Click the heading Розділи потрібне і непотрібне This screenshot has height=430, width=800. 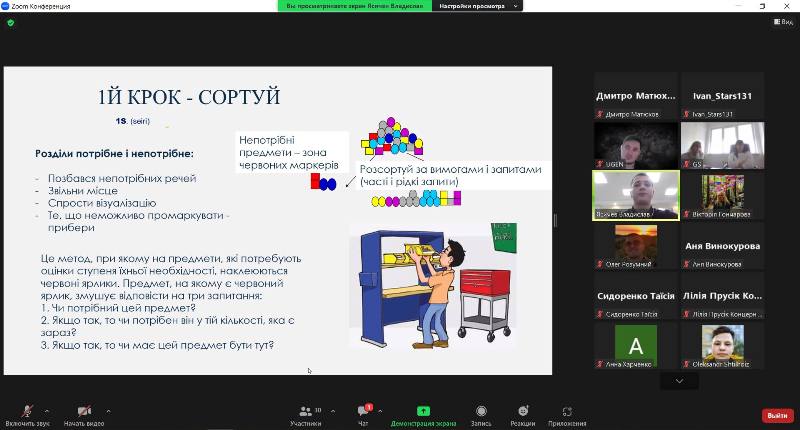[114, 154]
